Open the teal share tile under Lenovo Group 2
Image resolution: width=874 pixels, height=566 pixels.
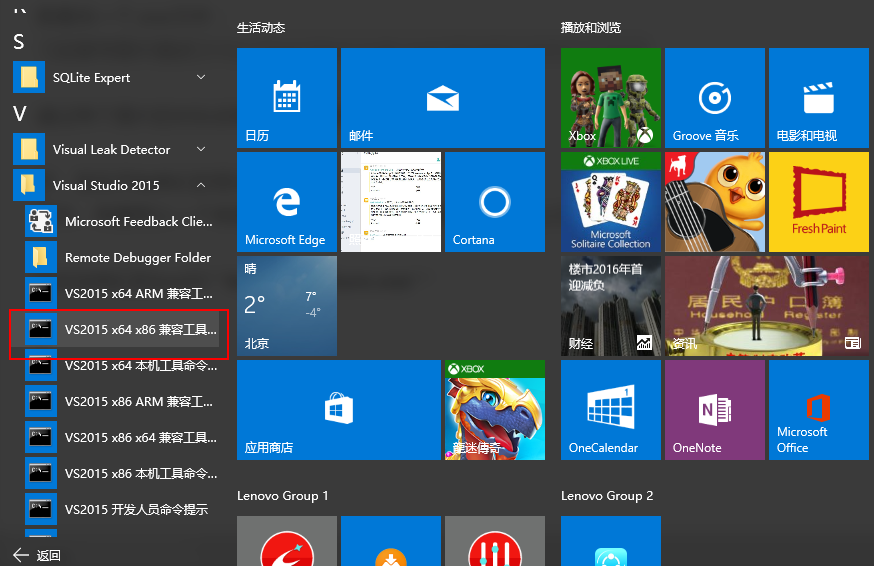[x=610, y=541]
